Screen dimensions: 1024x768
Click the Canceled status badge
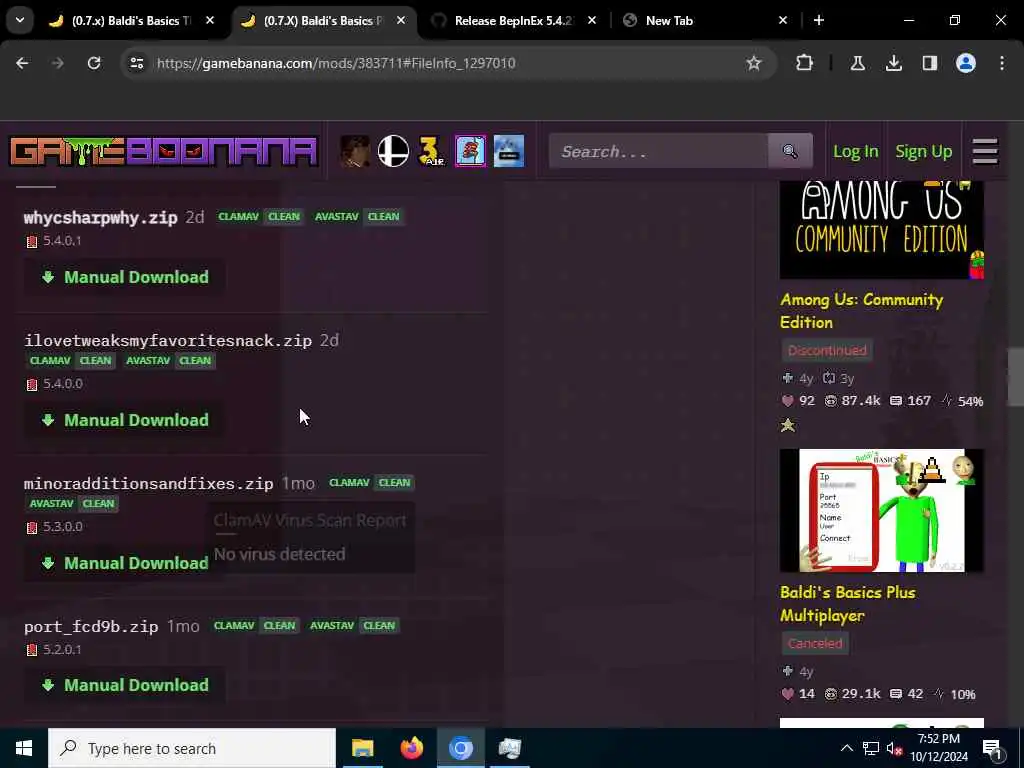[815, 644]
